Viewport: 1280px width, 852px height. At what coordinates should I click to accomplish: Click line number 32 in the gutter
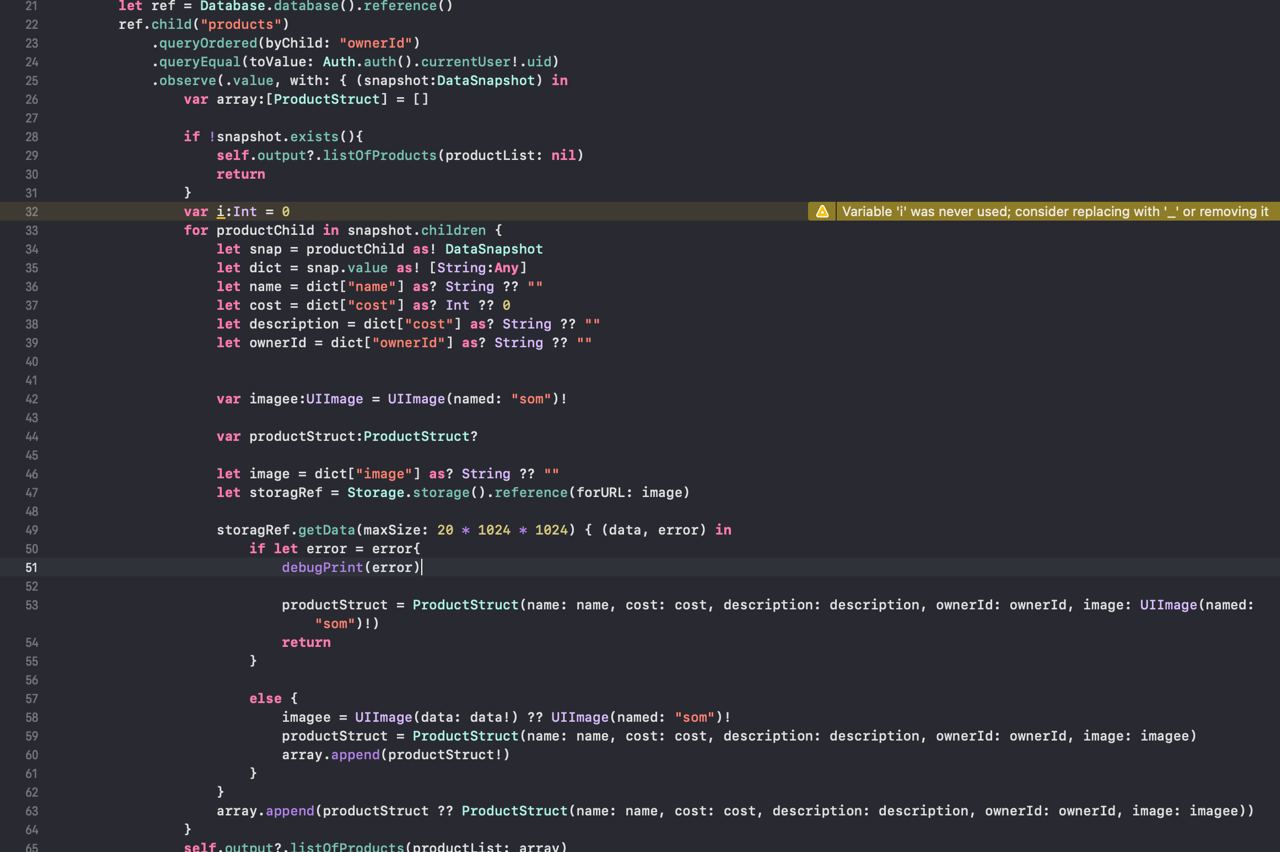pyautogui.click(x=31, y=212)
